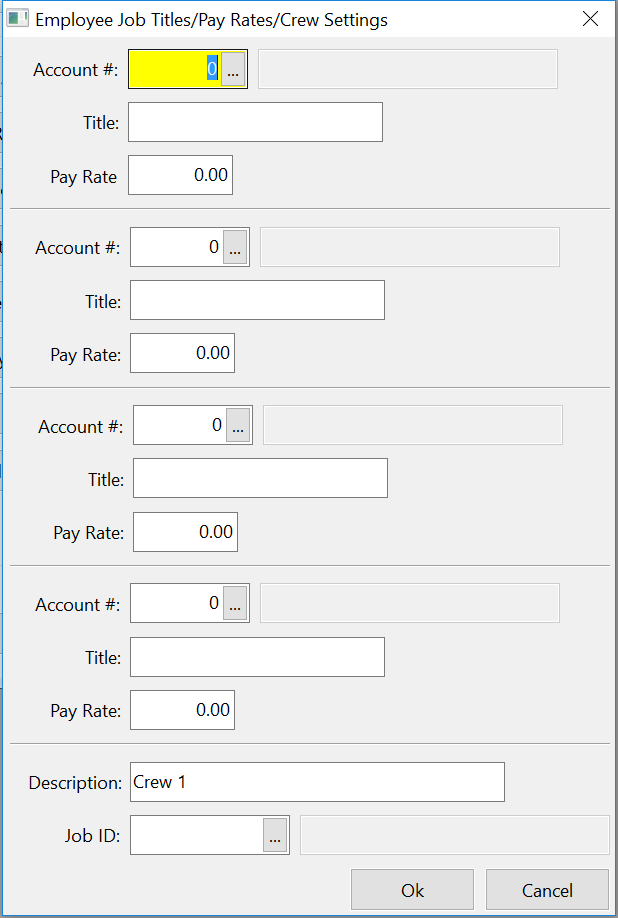618x918 pixels.
Task: Click the second Pay Rate field
Action: [x=182, y=353]
